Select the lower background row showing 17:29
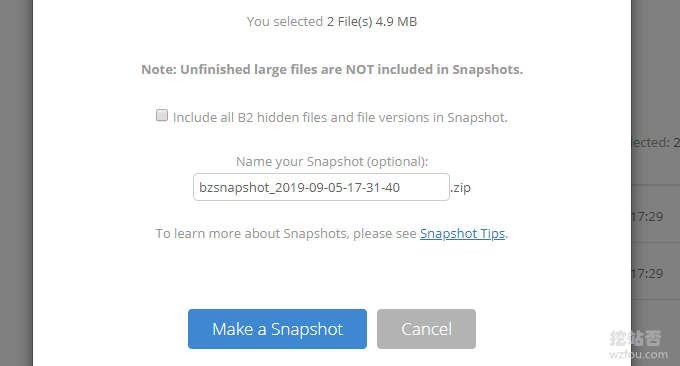 click(x=656, y=271)
